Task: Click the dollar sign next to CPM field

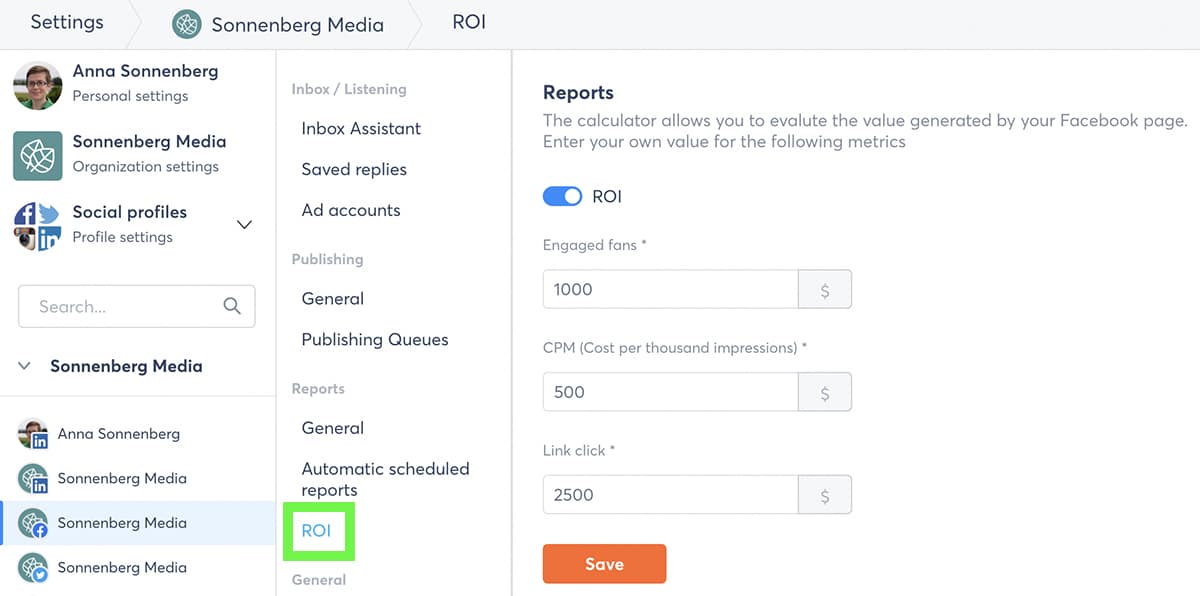Action: [825, 392]
